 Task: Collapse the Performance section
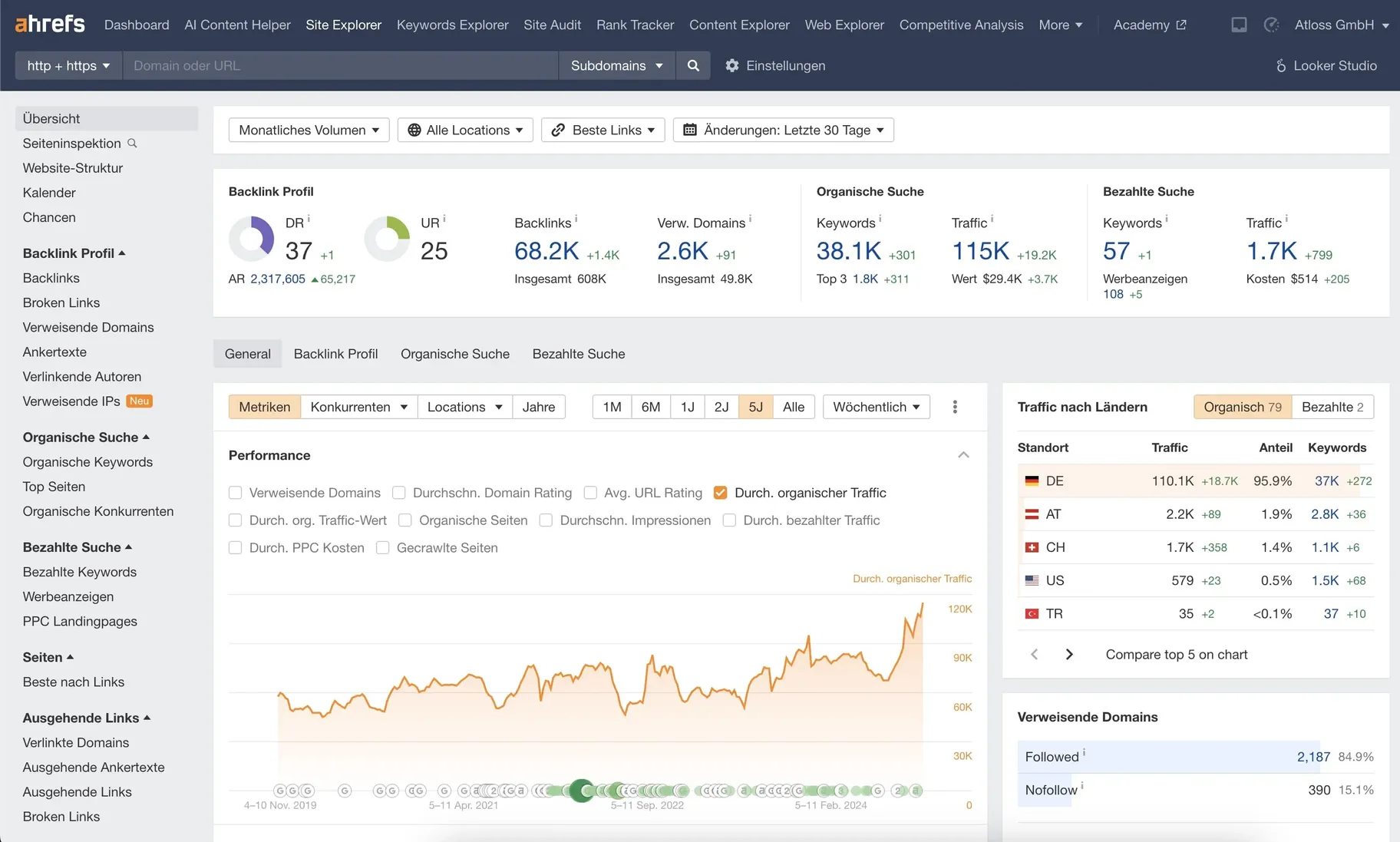click(963, 455)
